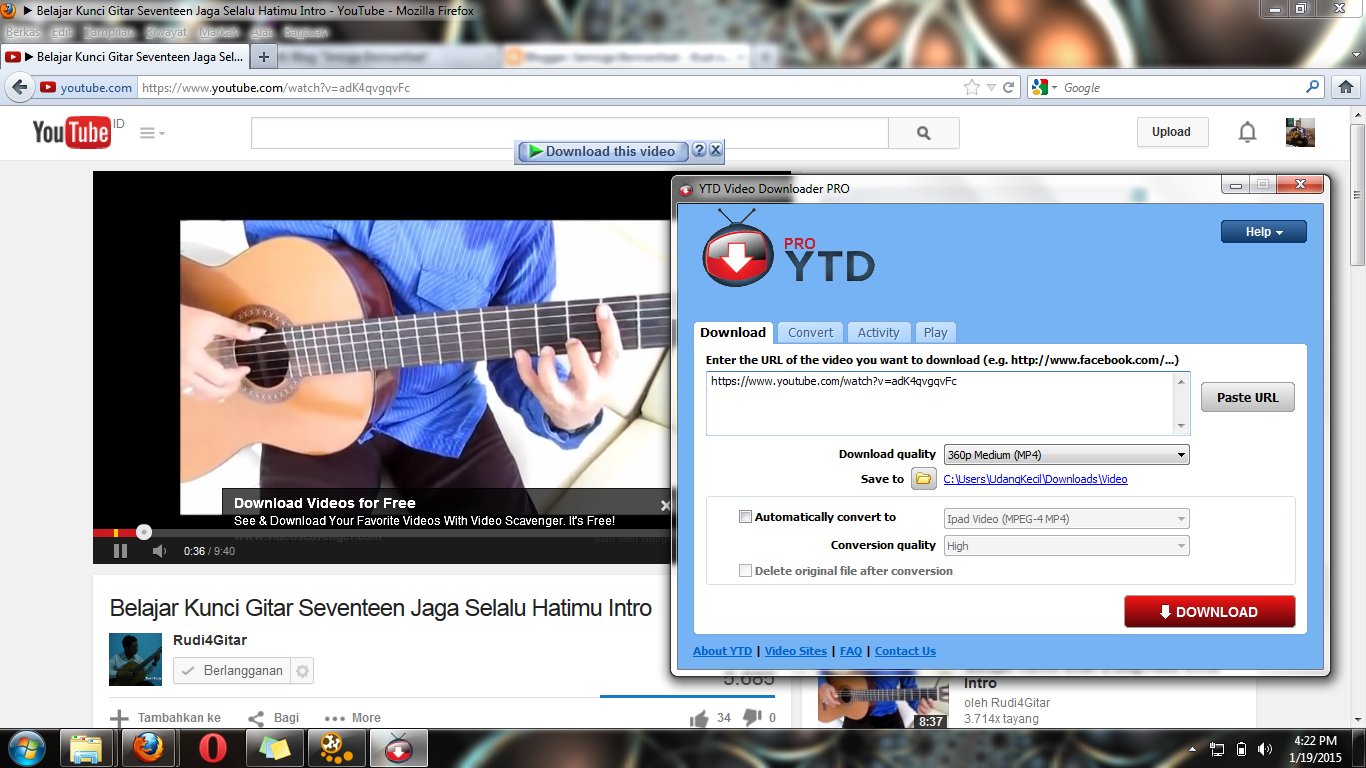Select the Download tab in YTD
1366x768 pixels.
point(733,332)
